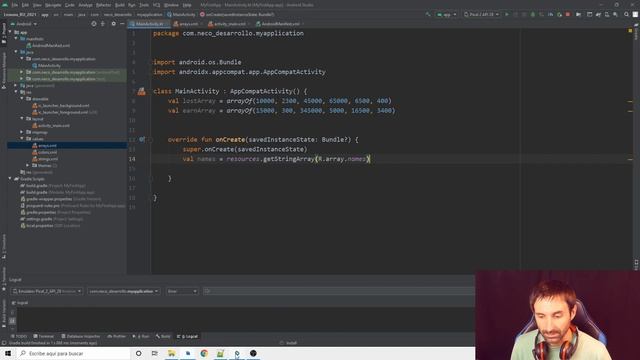Image resolution: width=640 pixels, height=360 pixels.
Task: Click the project pane locate target icon
Action: 94,24
